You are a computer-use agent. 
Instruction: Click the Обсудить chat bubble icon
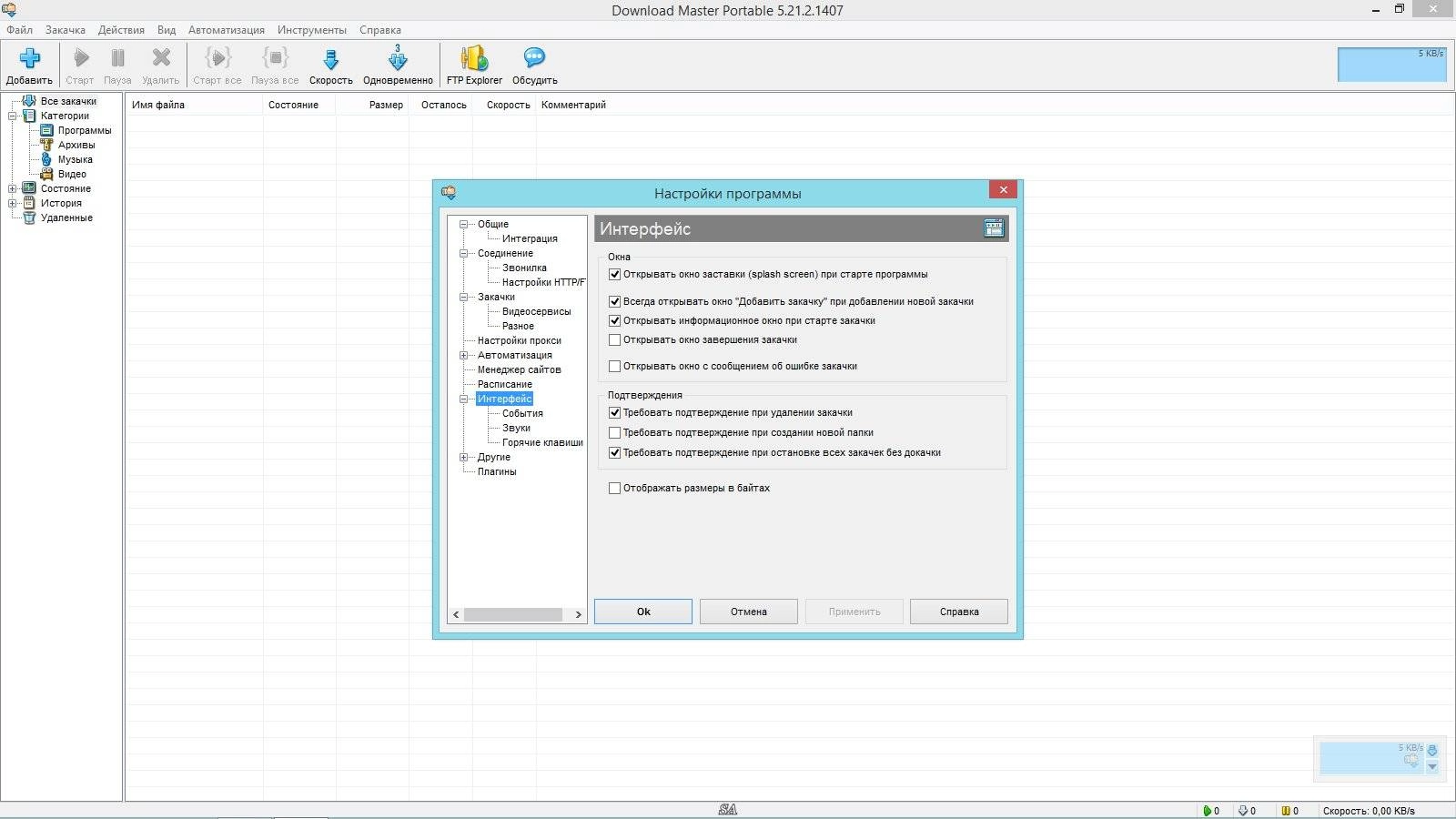[534, 58]
